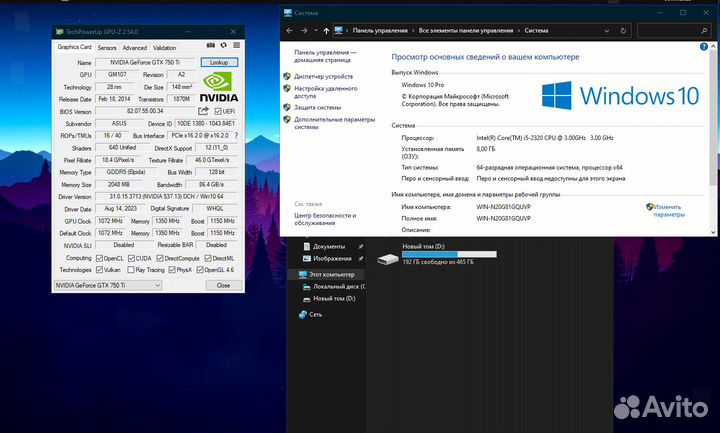720x433 pixels.
Task: Click the up arrow navigation icon
Action: tap(324, 31)
